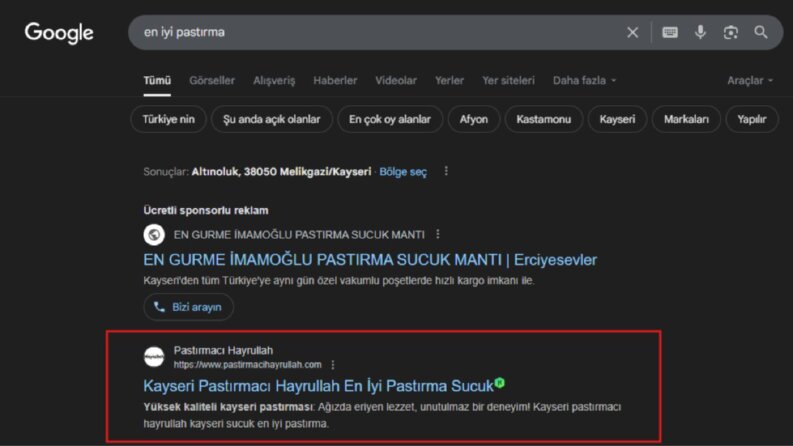Screen dimensions: 793x446
Task: Submit search with the magnifier icon
Action: (x=761, y=32)
